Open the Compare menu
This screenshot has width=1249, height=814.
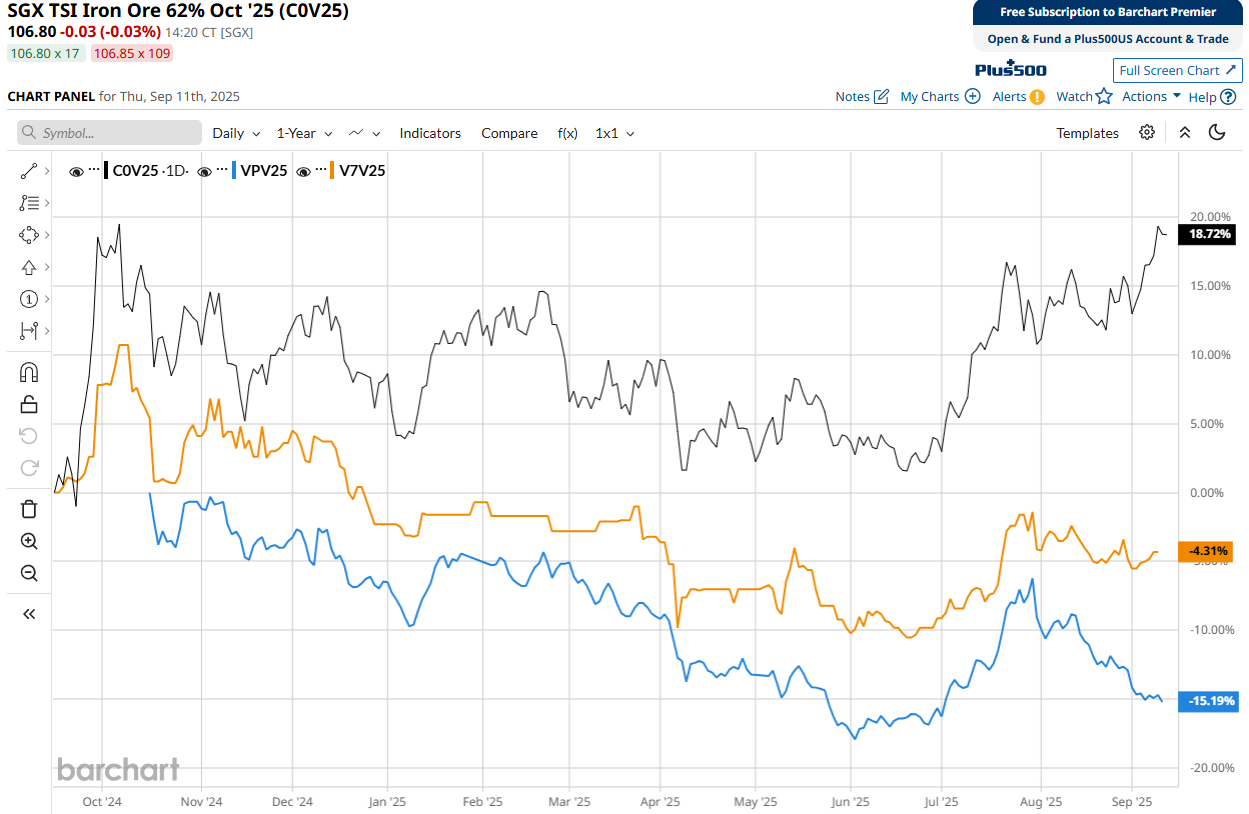509,133
